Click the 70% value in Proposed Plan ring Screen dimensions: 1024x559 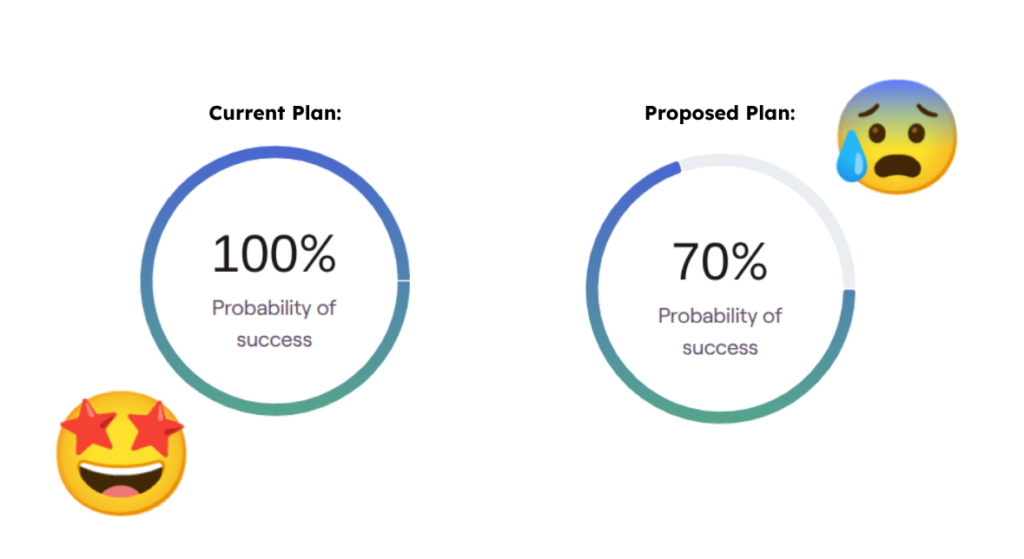(x=720, y=261)
